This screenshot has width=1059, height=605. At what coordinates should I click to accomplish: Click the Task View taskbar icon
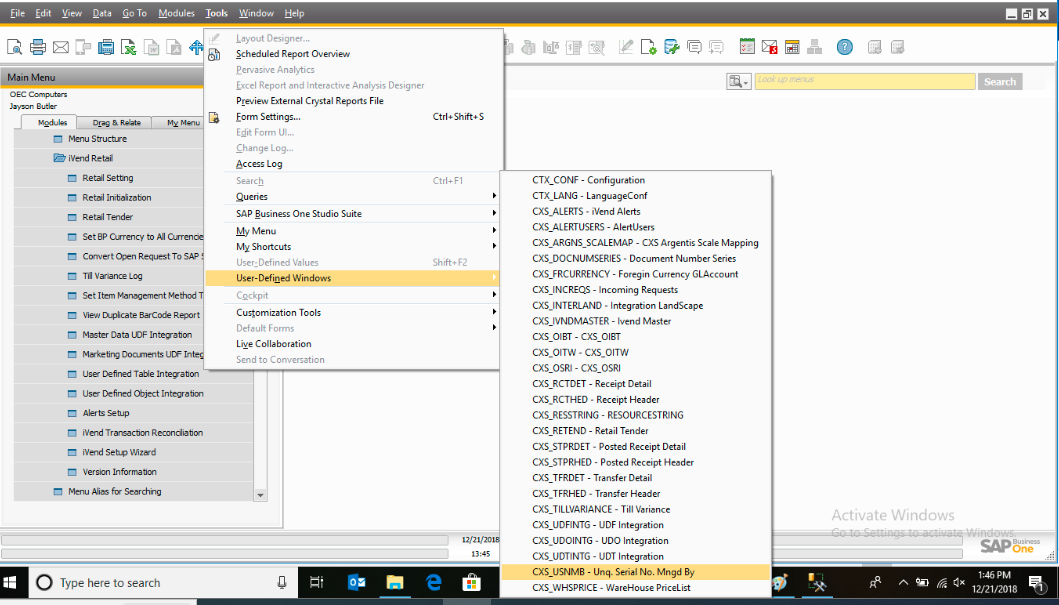[316, 583]
